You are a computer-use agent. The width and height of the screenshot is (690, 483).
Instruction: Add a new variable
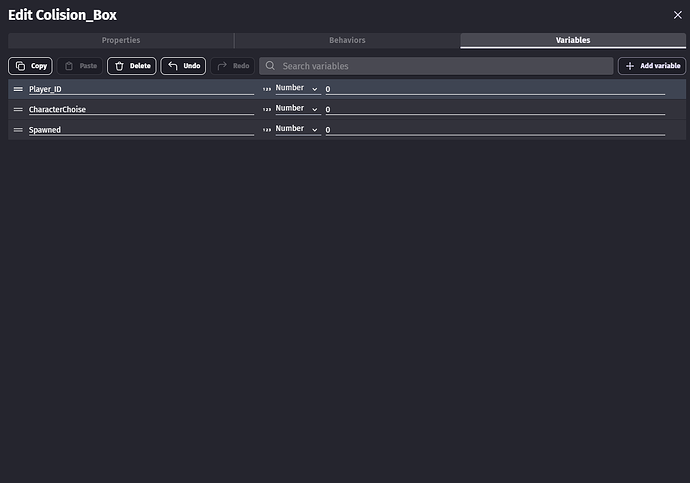pyautogui.click(x=652, y=66)
